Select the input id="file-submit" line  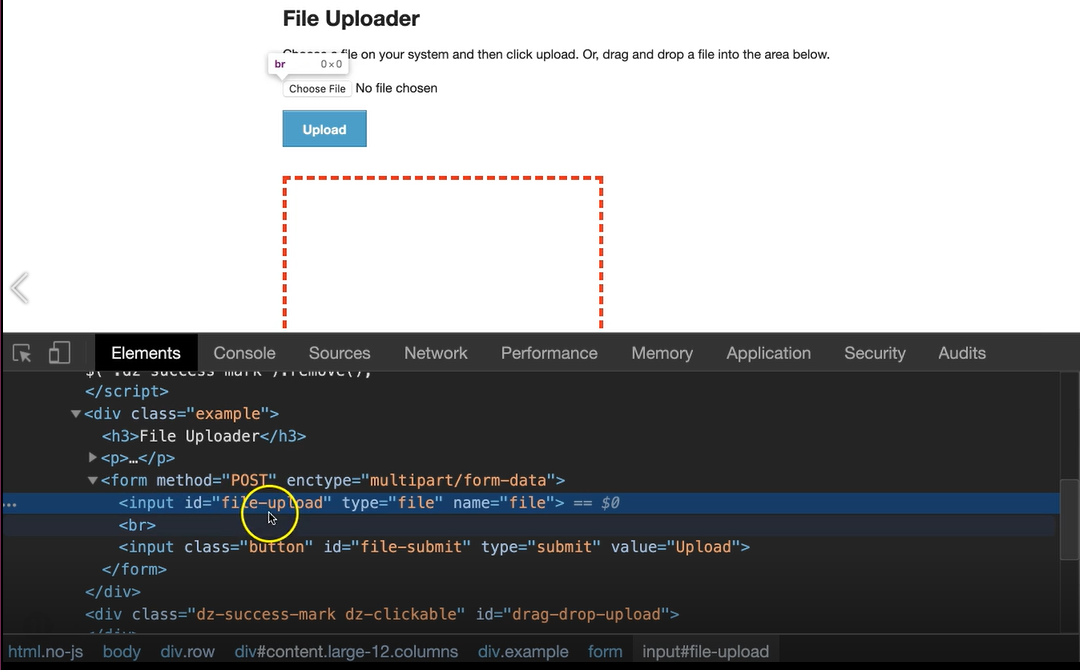pyautogui.click(x=434, y=547)
